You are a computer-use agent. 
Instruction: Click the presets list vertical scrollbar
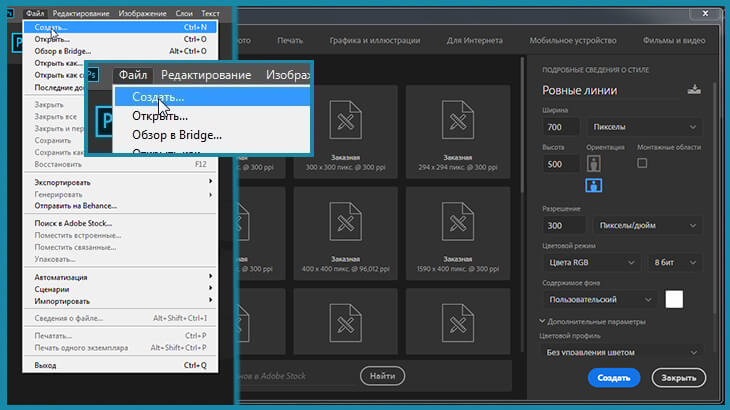click(x=522, y=125)
